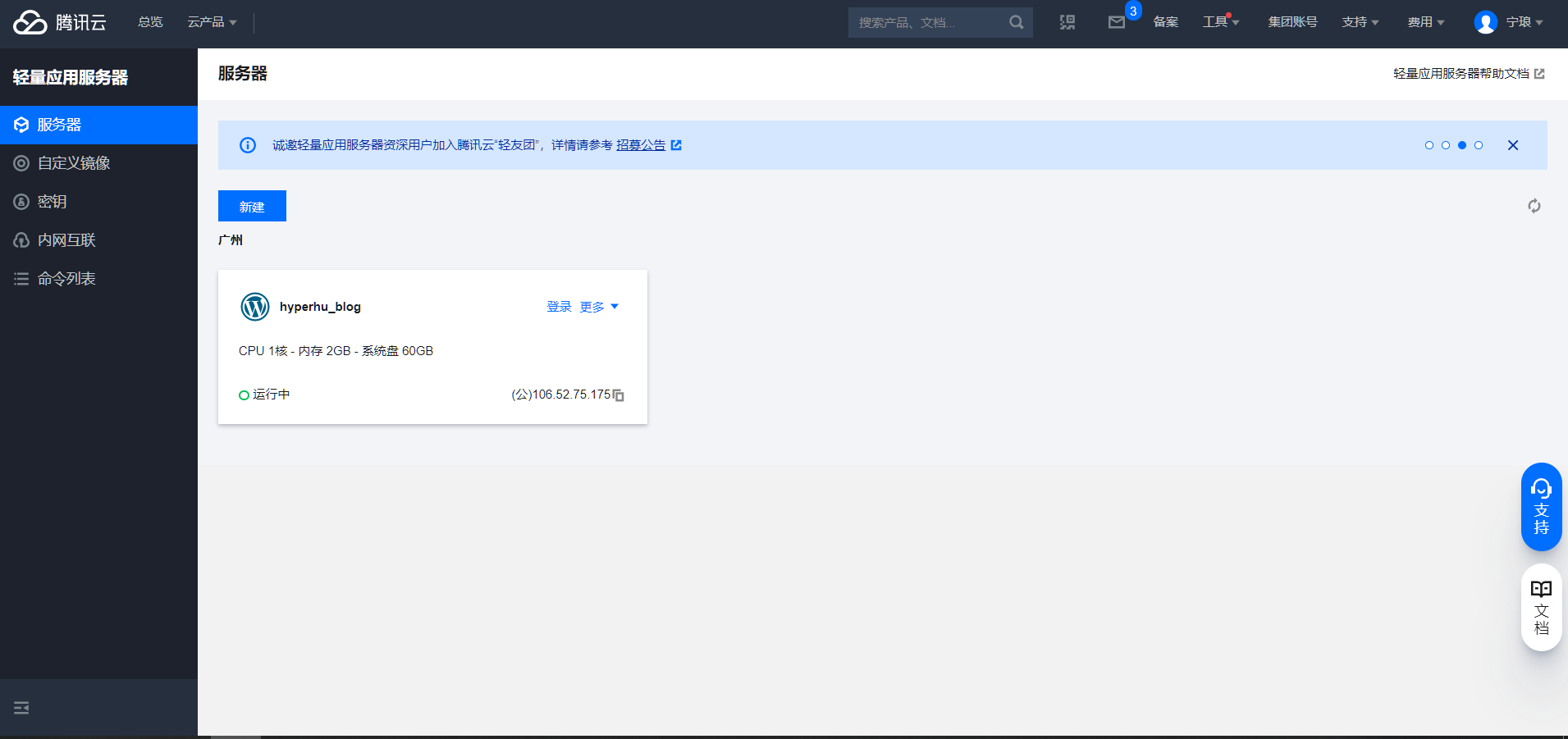
Task: Open the message center envelope icon
Action: [1117, 22]
